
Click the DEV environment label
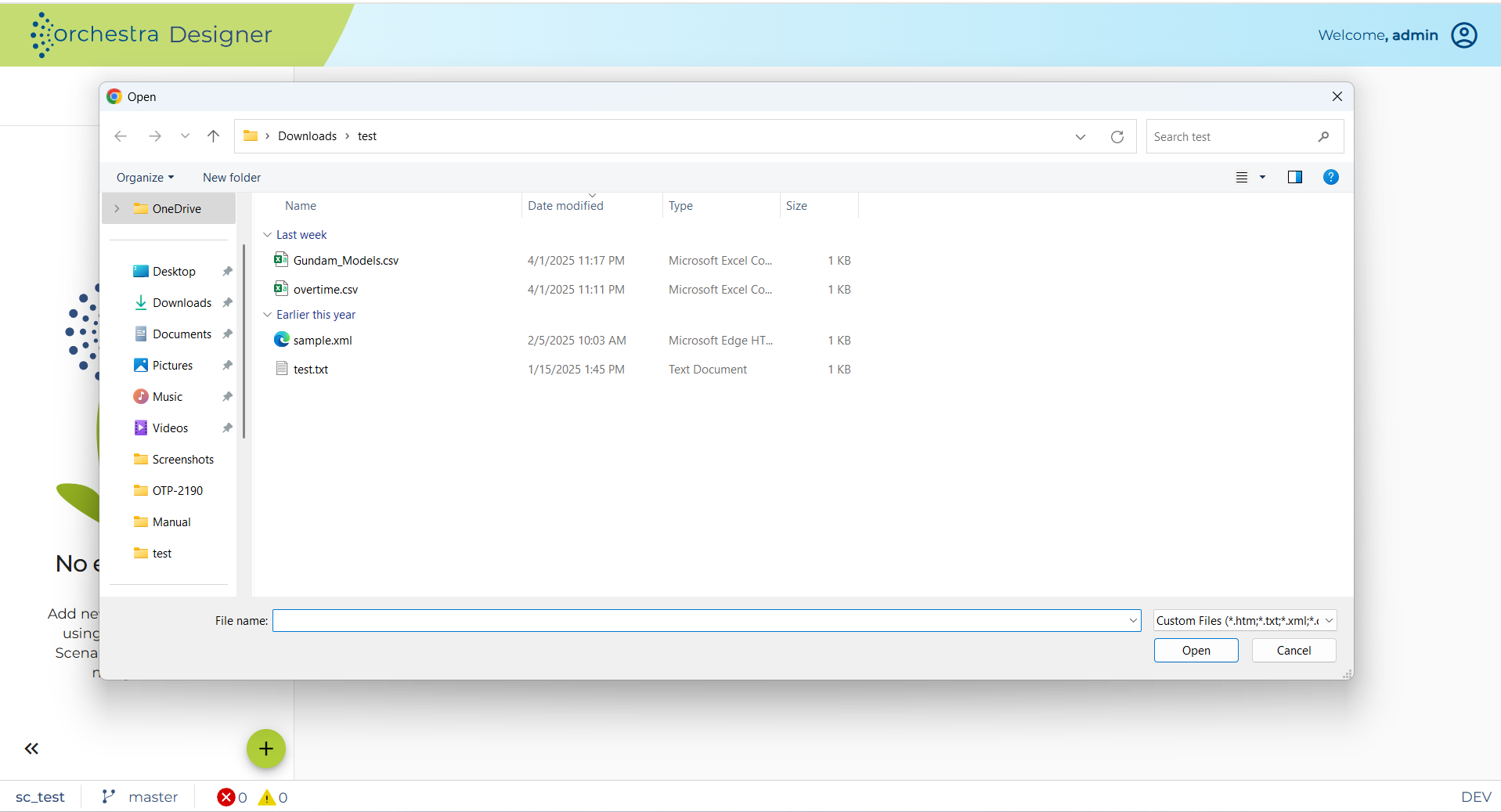(1476, 797)
